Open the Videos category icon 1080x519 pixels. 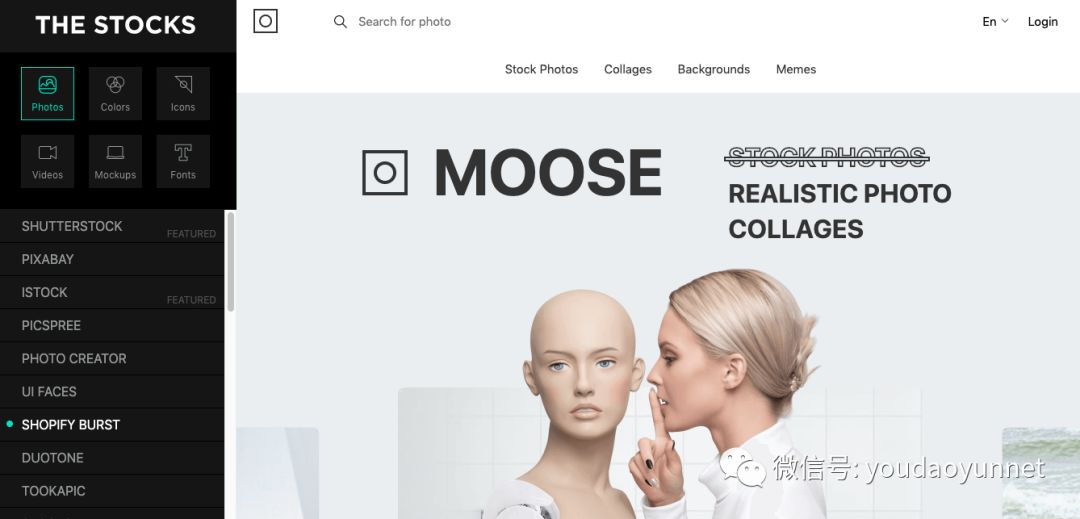pos(48,161)
